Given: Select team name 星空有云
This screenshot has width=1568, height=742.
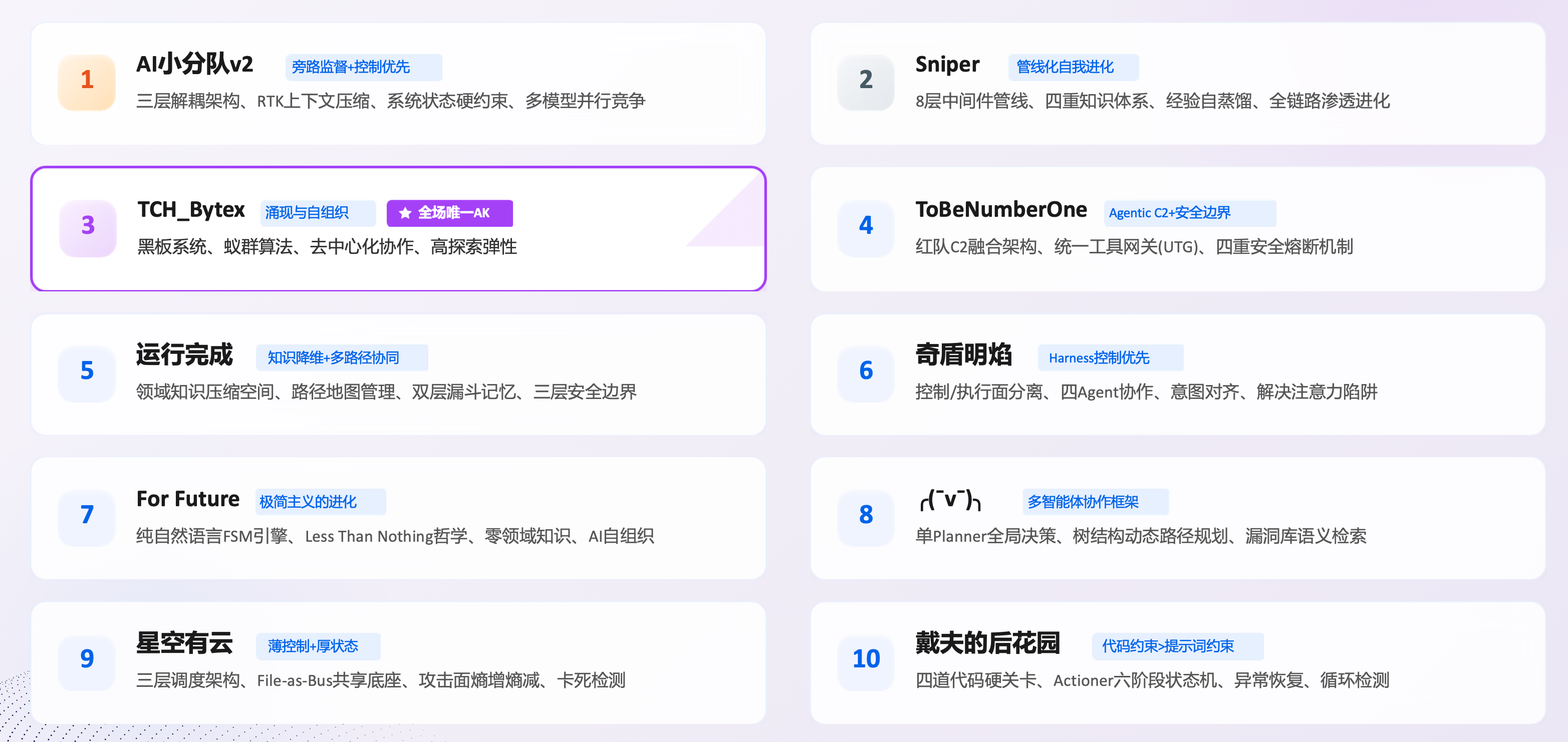Looking at the screenshot, I should [184, 643].
